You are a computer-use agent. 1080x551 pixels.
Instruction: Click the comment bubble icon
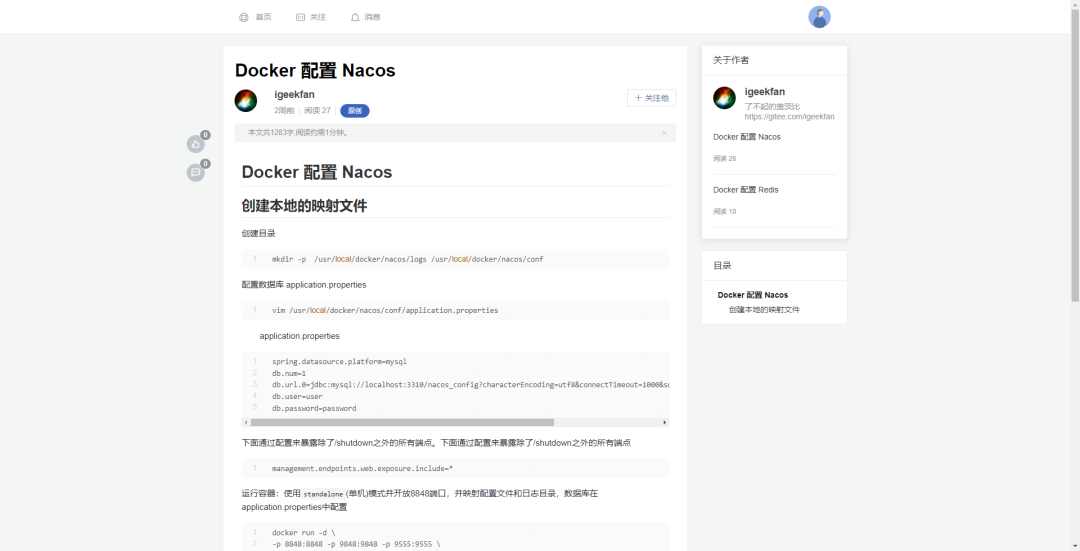coord(196,172)
